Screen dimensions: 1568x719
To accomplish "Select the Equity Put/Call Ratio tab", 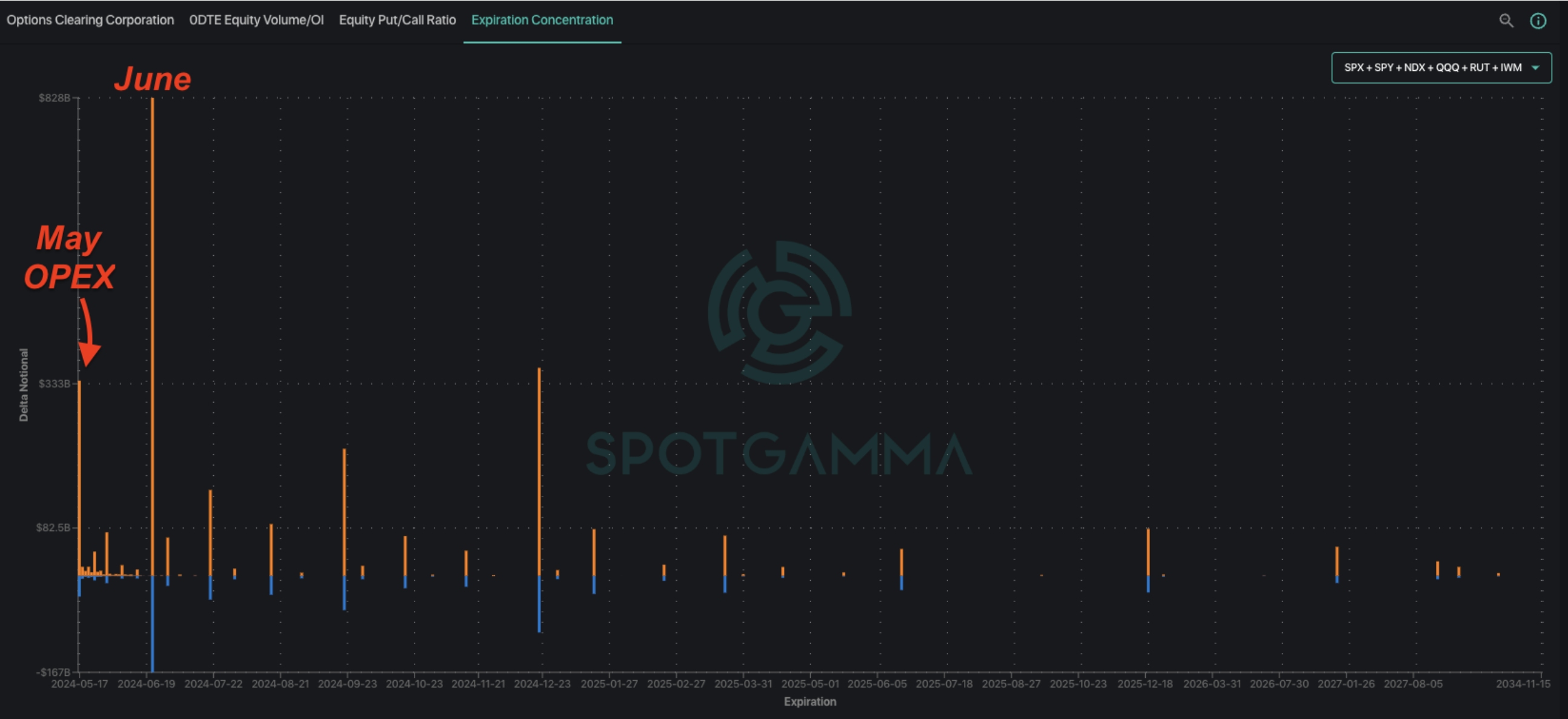I will [x=397, y=20].
